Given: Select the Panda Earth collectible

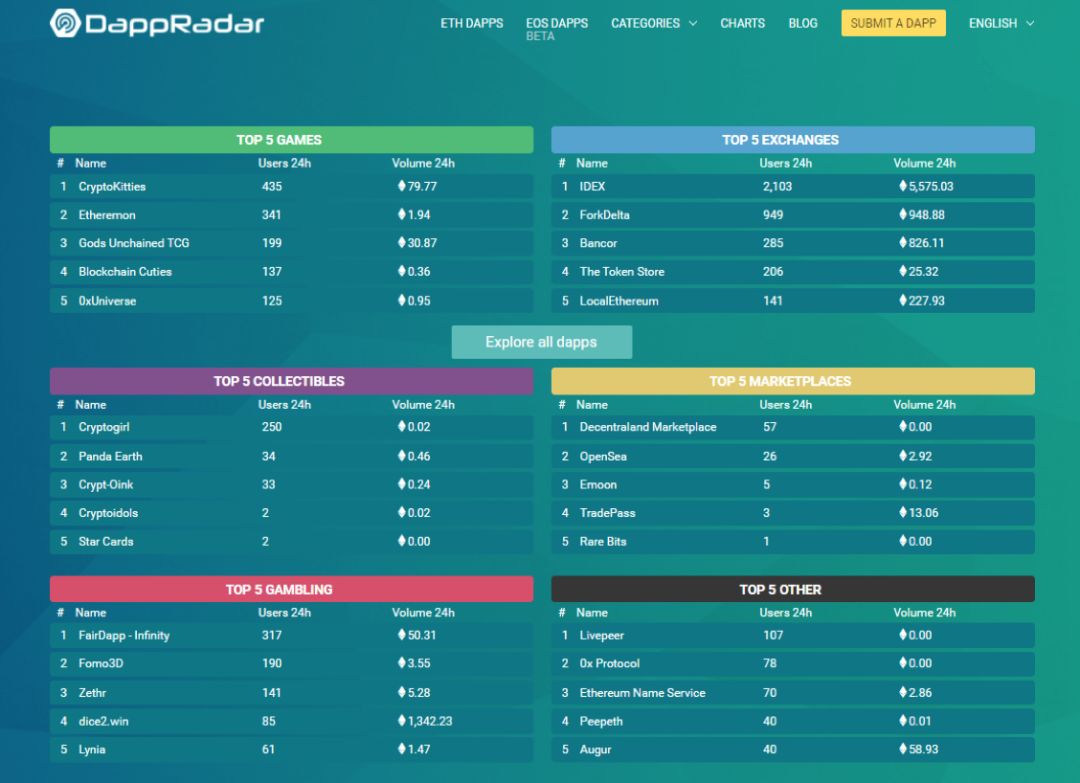Looking at the screenshot, I should [x=110, y=456].
